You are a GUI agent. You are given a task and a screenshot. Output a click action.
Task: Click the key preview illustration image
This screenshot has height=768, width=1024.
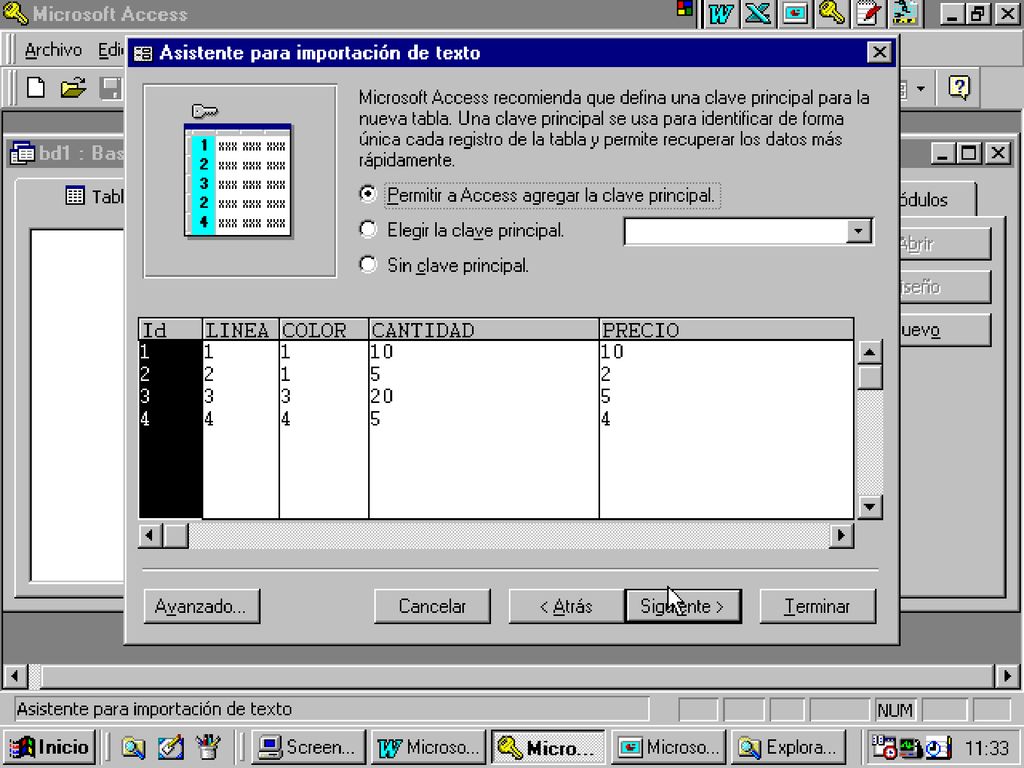click(x=240, y=180)
